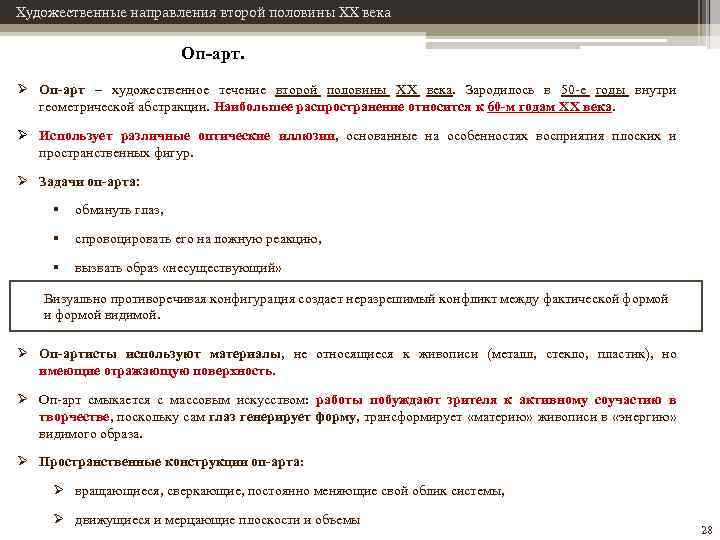Click the line "вращающиеся, сверкающие, постоянно меняющие свой облик системы,"

[x=290, y=491]
